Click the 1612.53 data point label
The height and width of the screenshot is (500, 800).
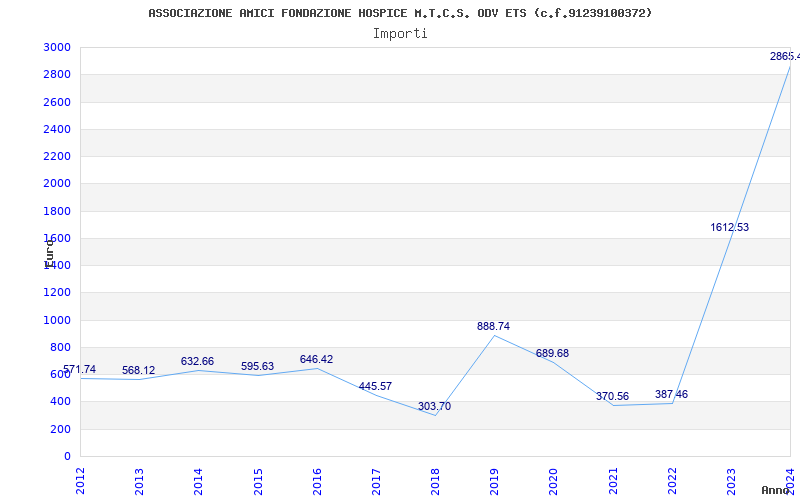pyautogui.click(x=729, y=228)
